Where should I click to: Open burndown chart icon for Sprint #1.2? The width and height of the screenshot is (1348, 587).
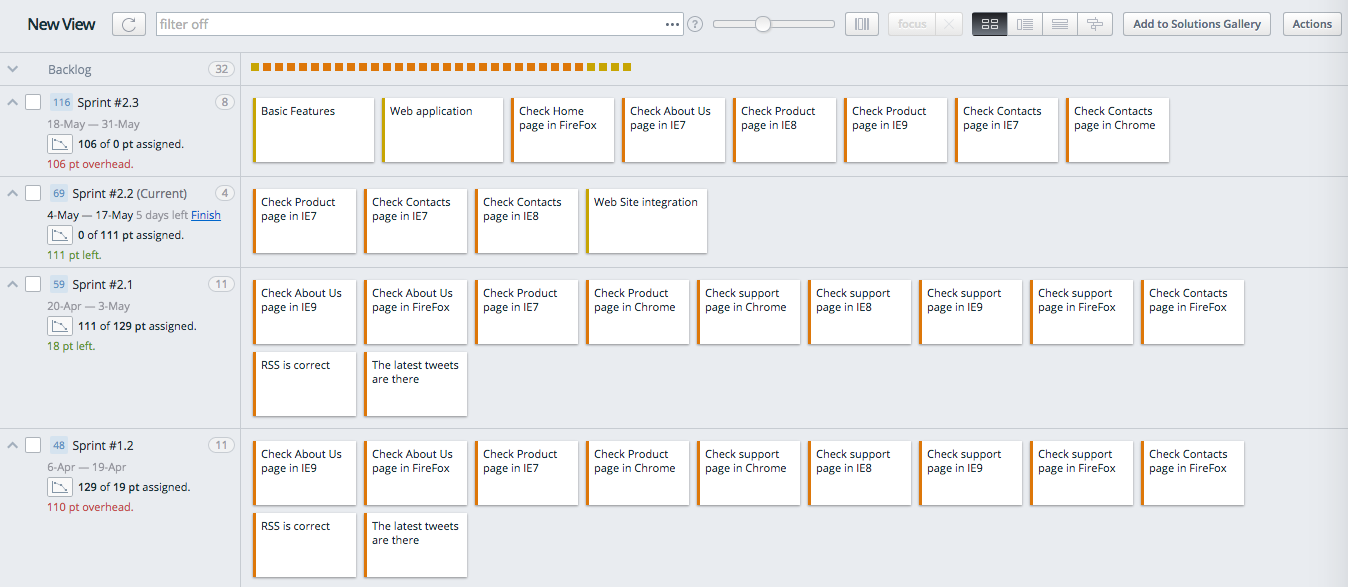60,487
